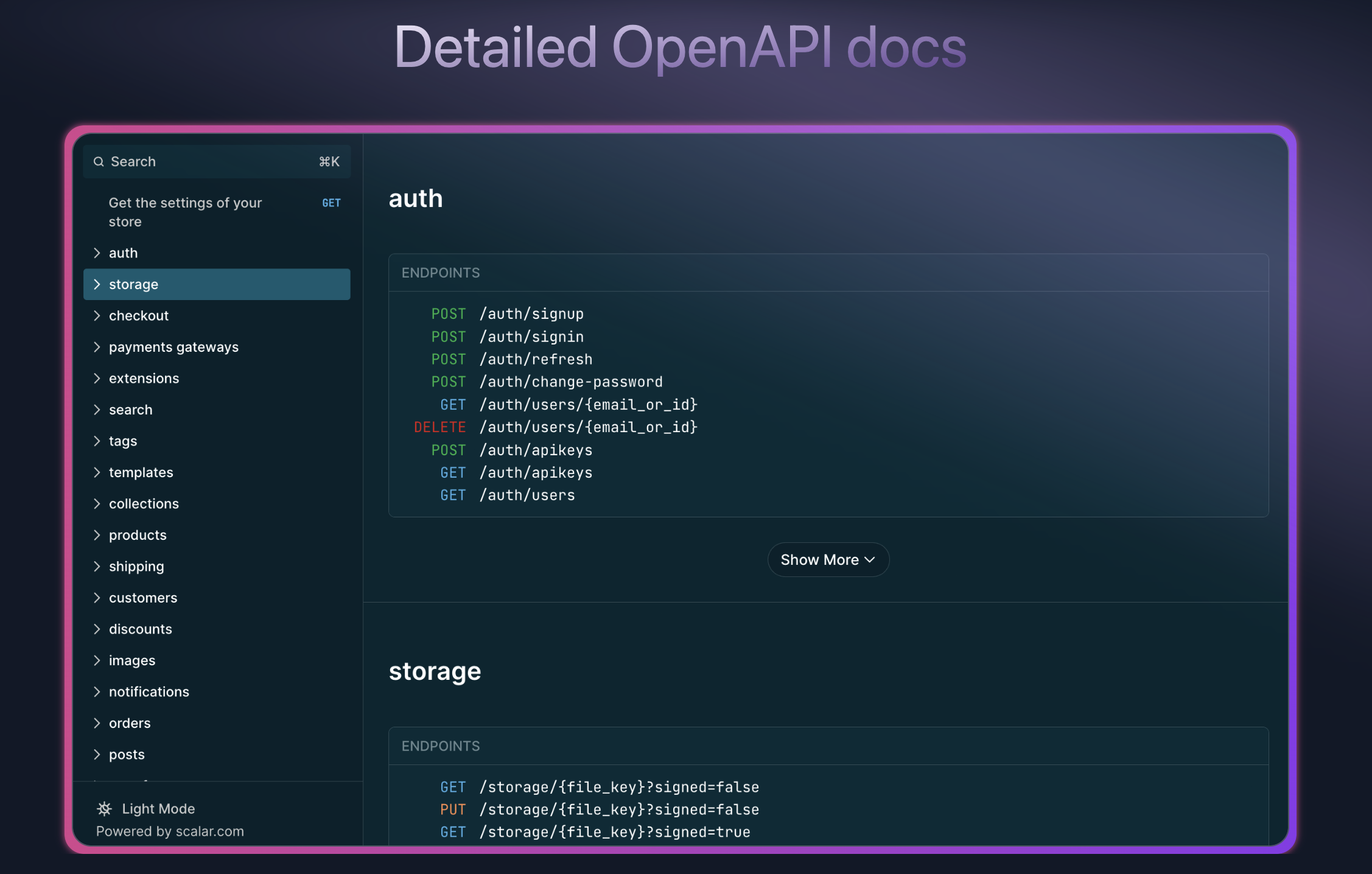This screenshot has height=874, width=1372.
Task: Open the images section in sidebar
Action: (217, 660)
